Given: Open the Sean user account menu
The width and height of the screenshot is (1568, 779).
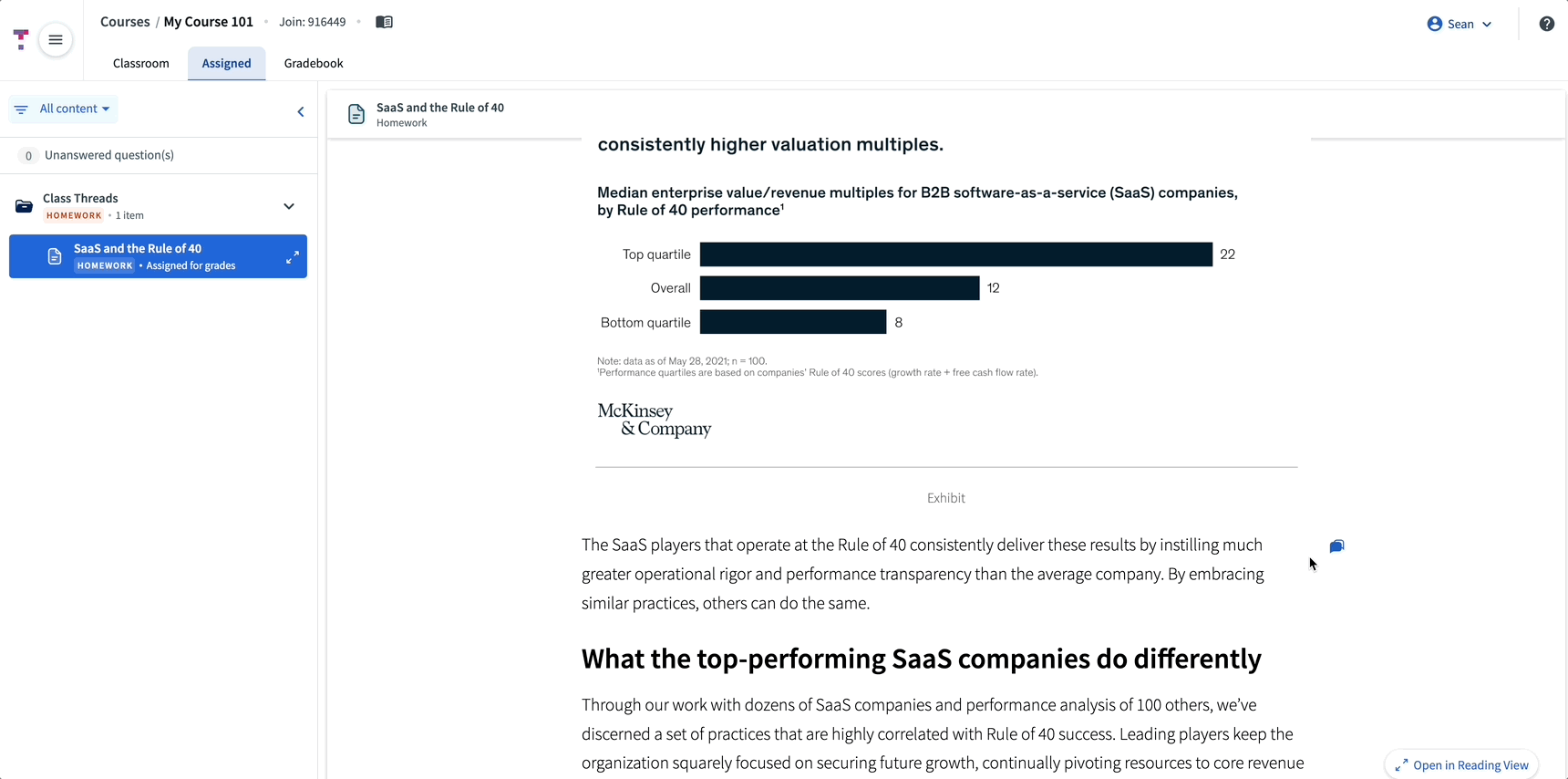Looking at the screenshot, I should (1460, 24).
